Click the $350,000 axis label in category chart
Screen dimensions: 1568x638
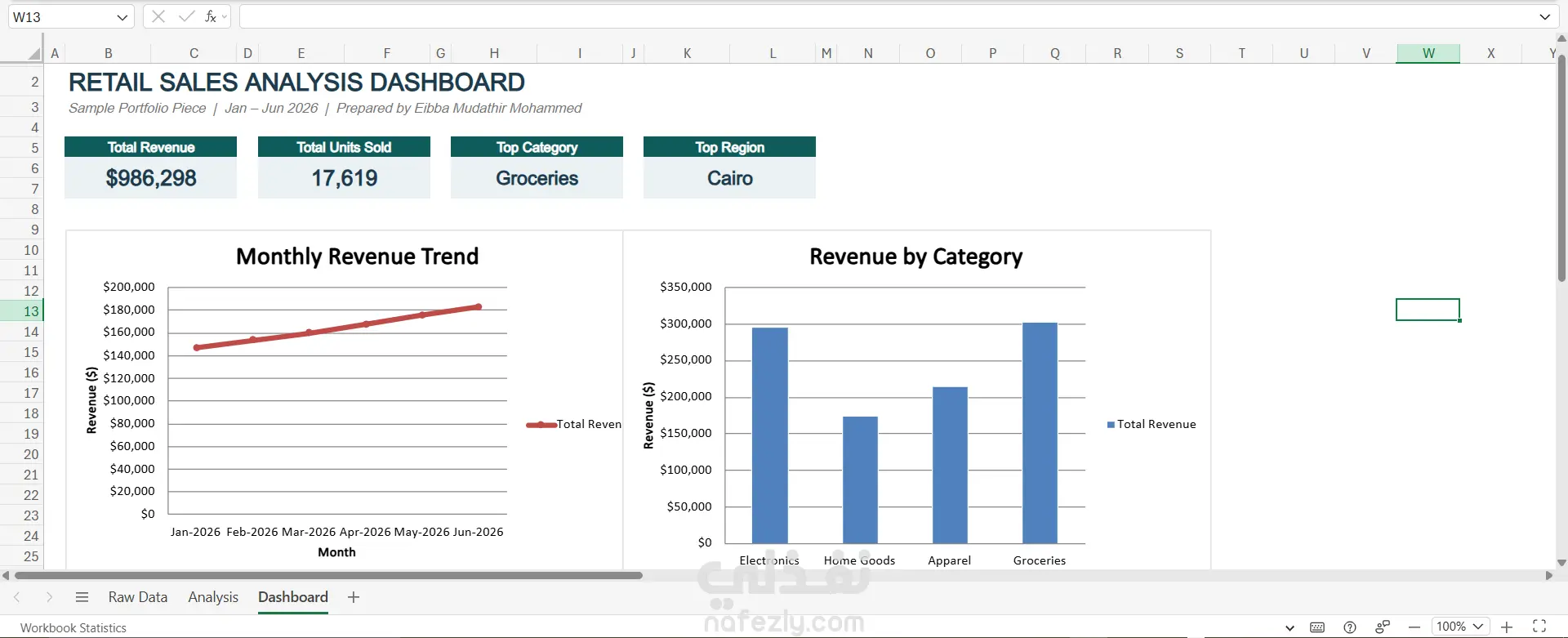(686, 287)
